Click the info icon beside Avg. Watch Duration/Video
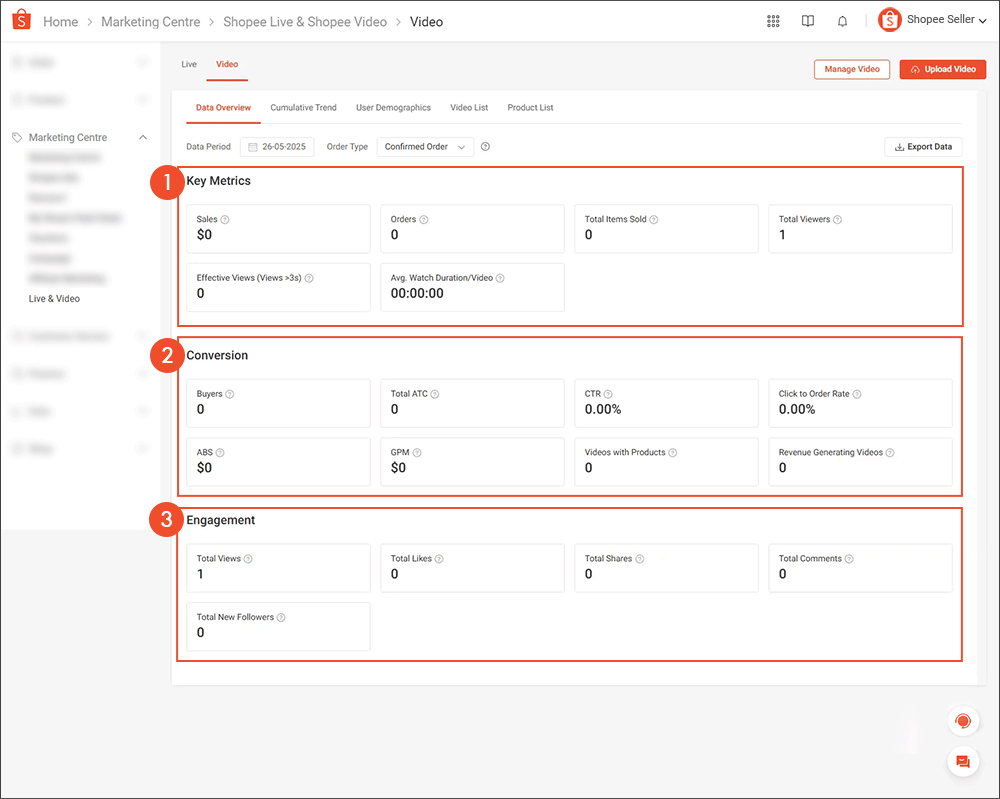This screenshot has height=799, width=1000. point(501,278)
